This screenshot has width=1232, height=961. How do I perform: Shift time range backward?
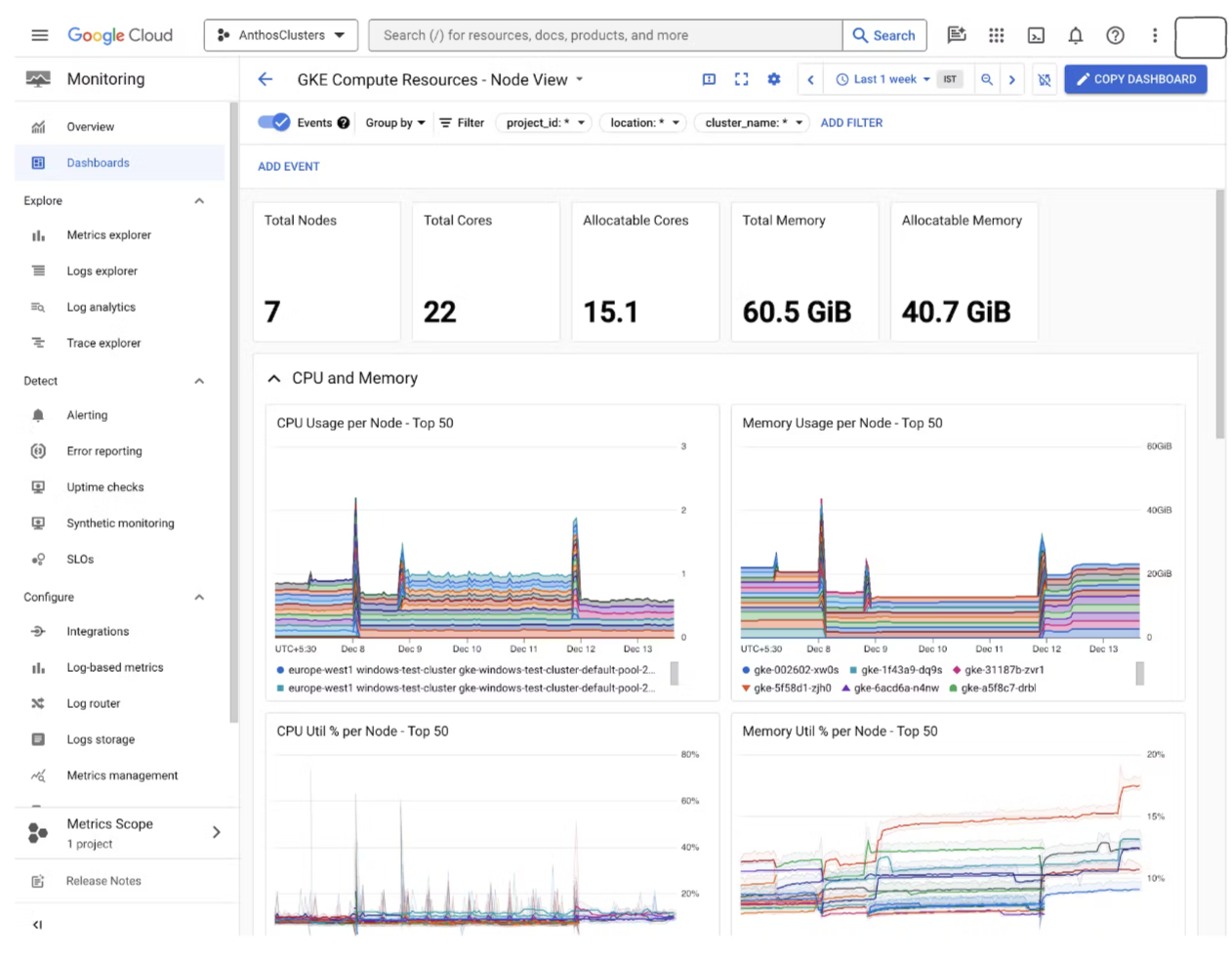(x=810, y=79)
